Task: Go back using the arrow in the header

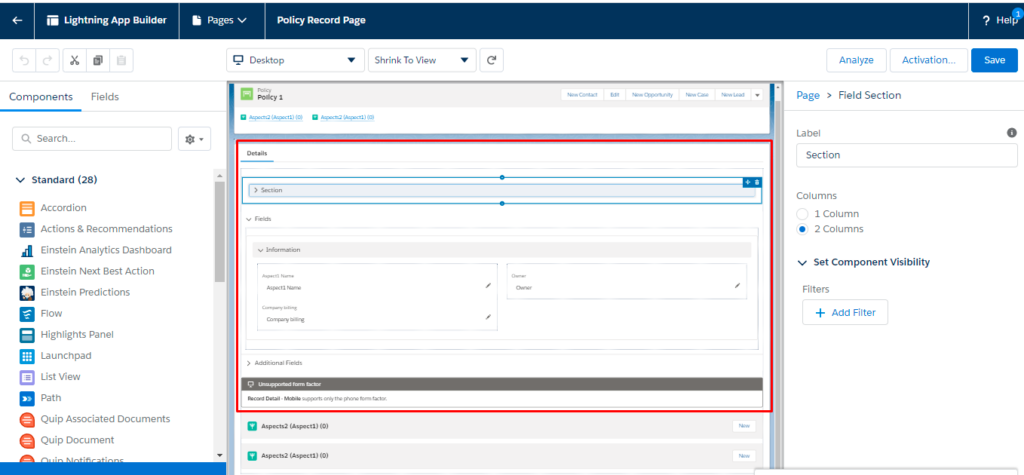Action: 17,20
